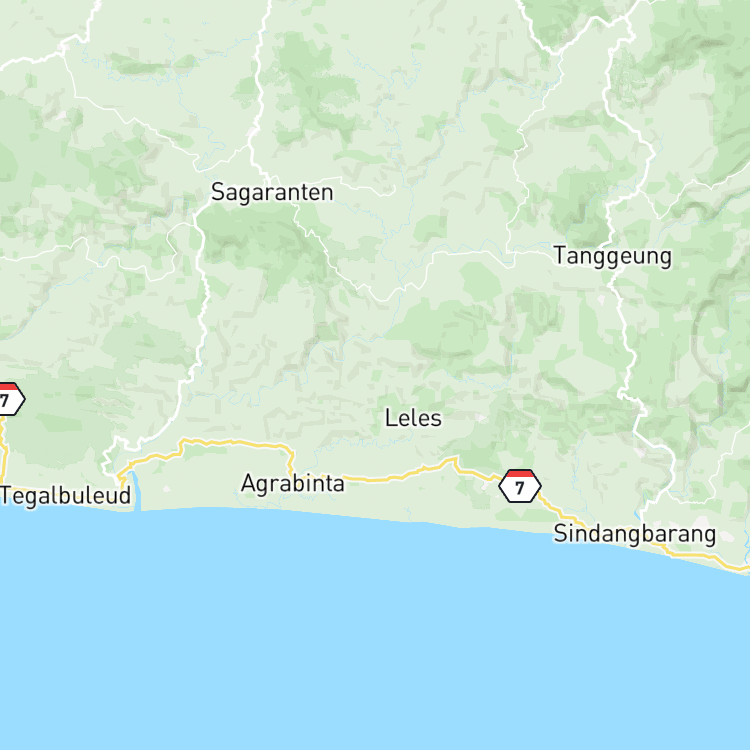Select the Tanggeung place label
Screen dimensions: 750x750
[x=613, y=256]
